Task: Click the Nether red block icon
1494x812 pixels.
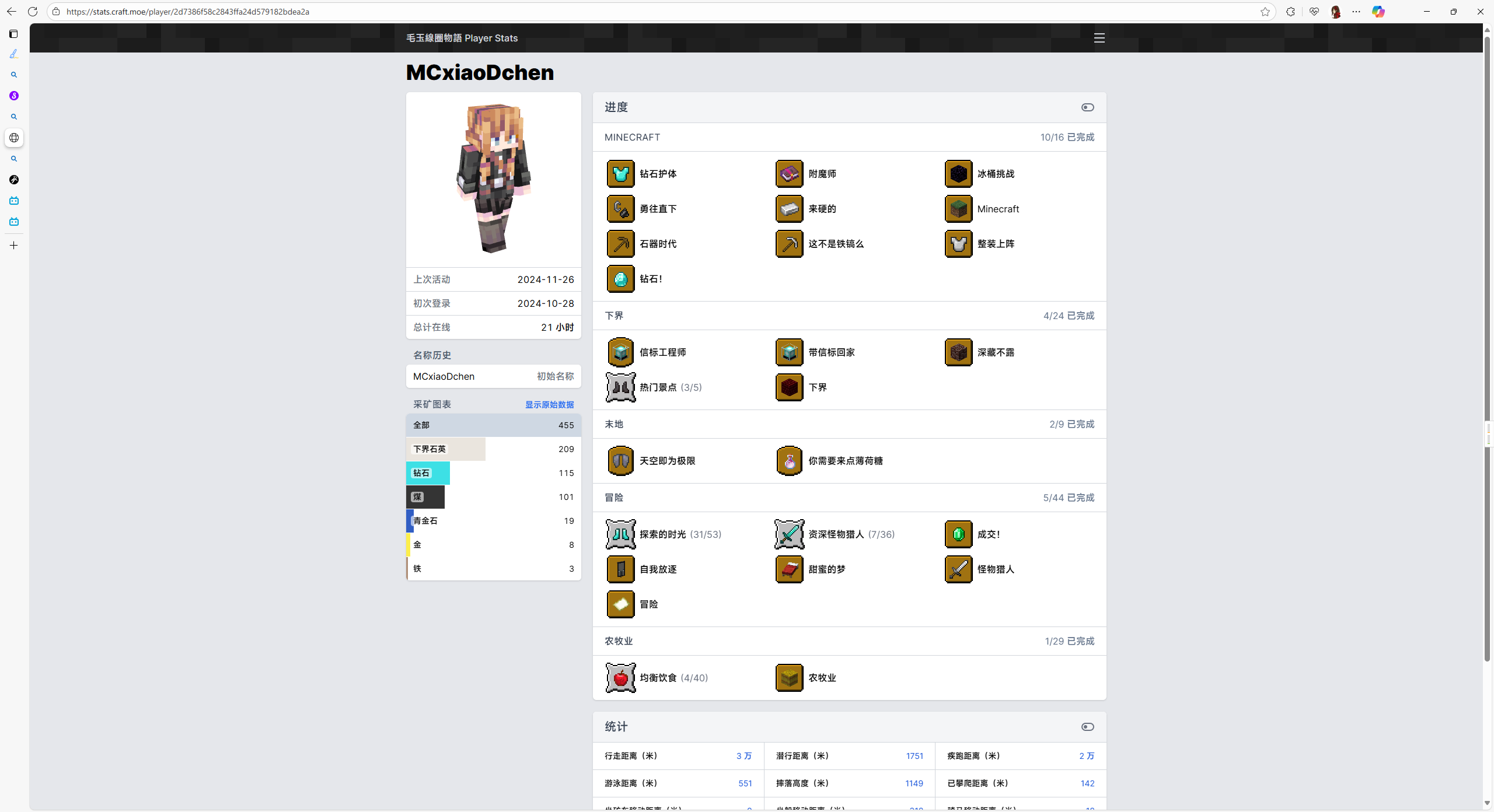Action: [x=789, y=387]
